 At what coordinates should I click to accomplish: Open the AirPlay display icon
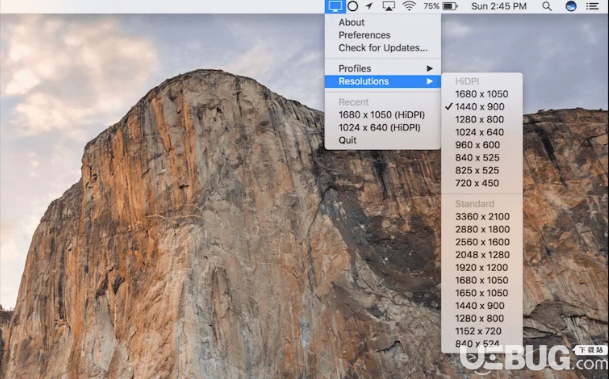[388, 6]
